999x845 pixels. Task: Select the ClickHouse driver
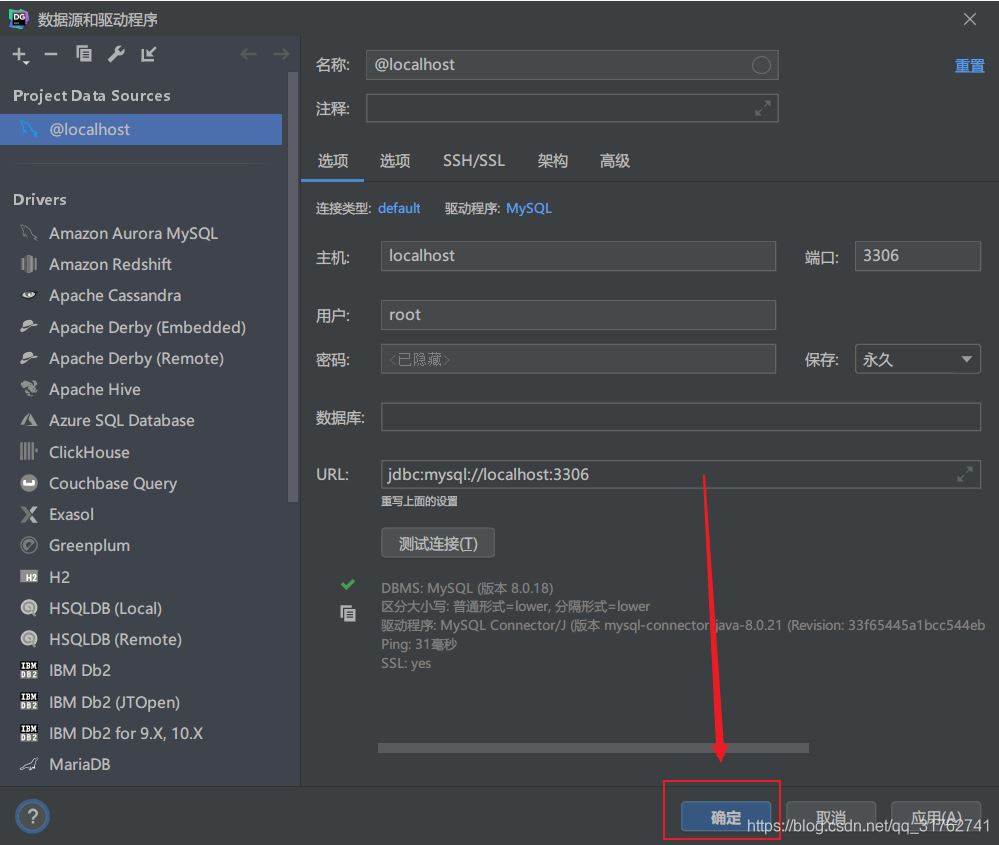pos(89,452)
